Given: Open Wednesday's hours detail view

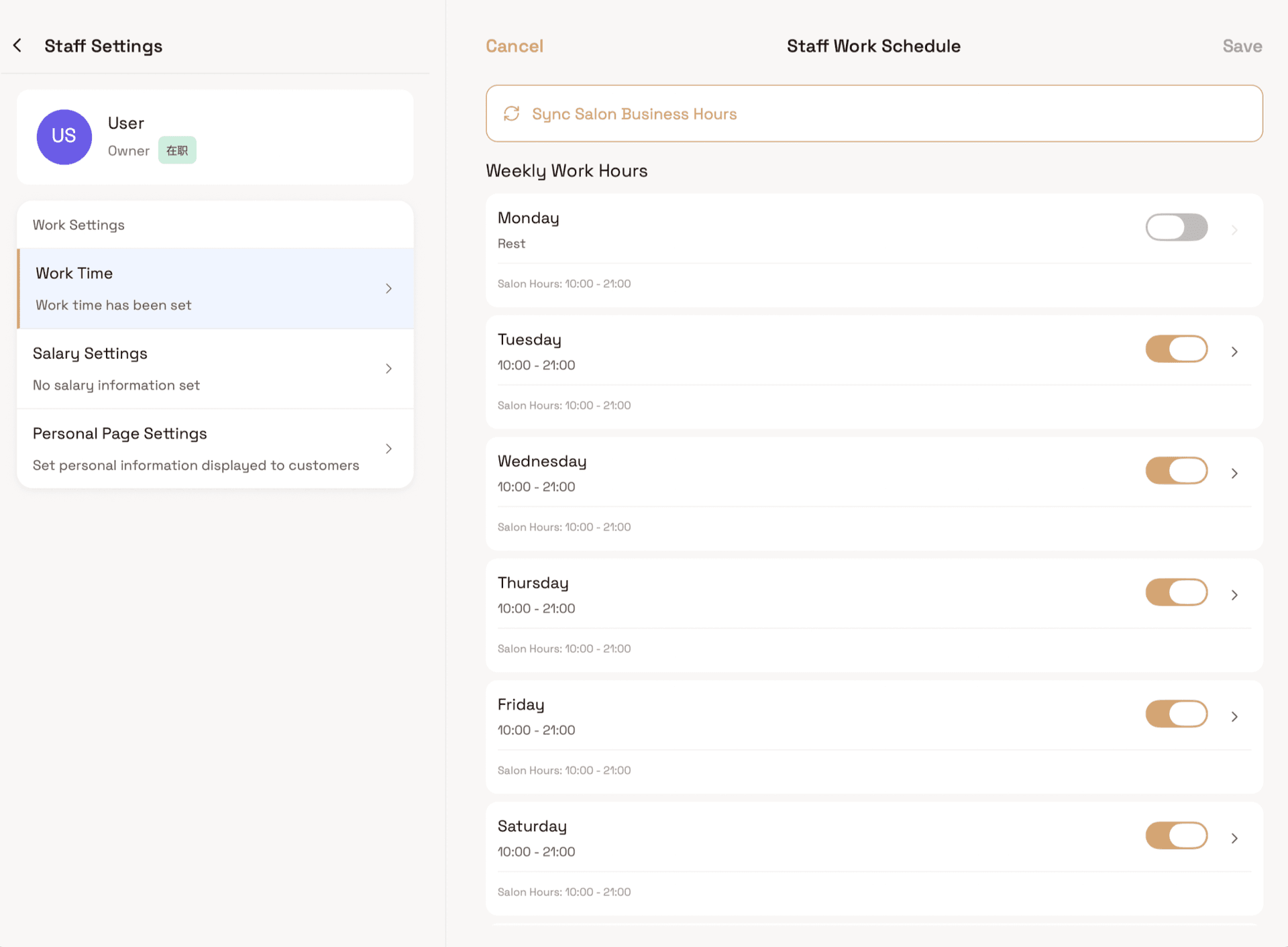Looking at the screenshot, I should (1234, 473).
